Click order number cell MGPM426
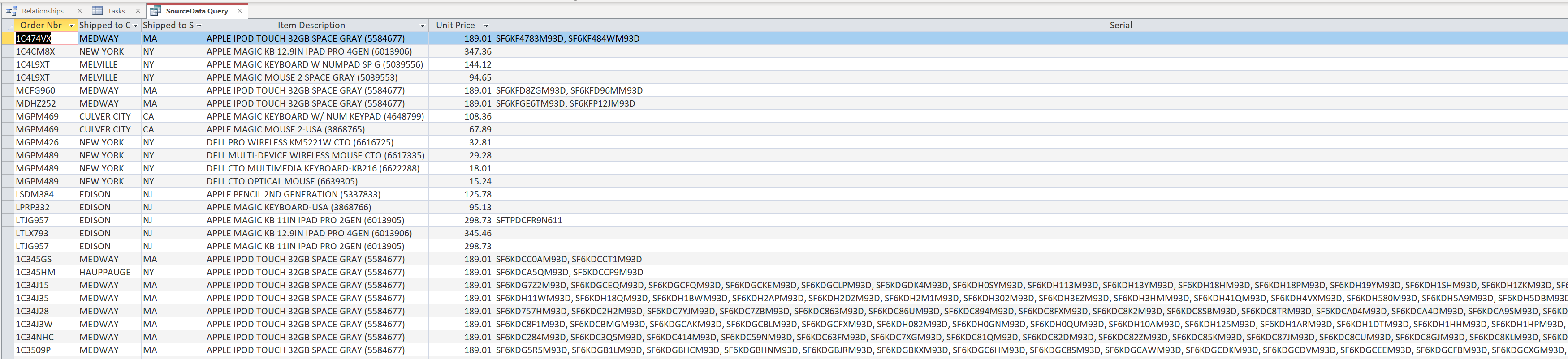 (x=46, y=142)
